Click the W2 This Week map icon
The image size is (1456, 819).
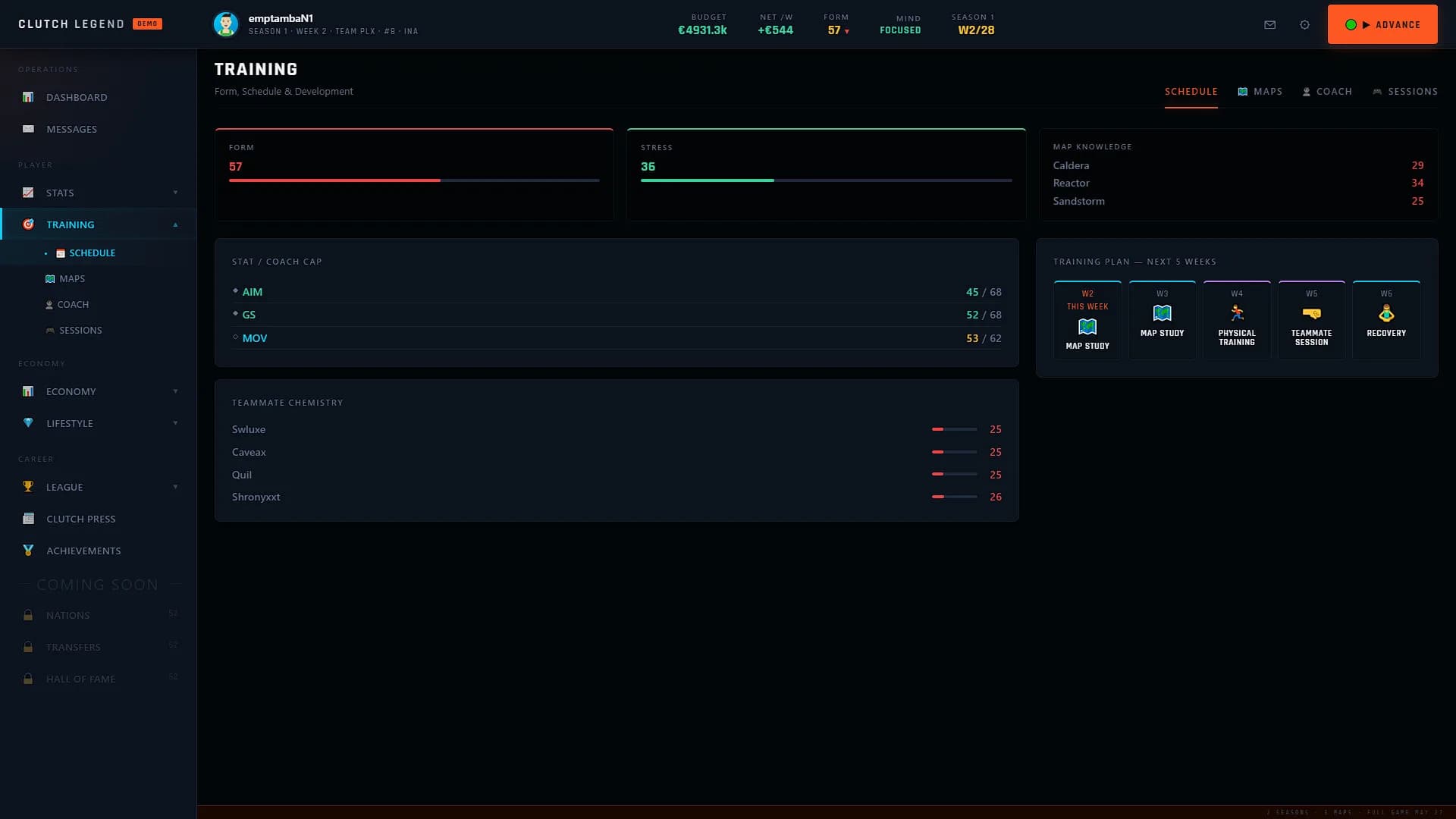pyautogui.click(x=1087, y=327)
